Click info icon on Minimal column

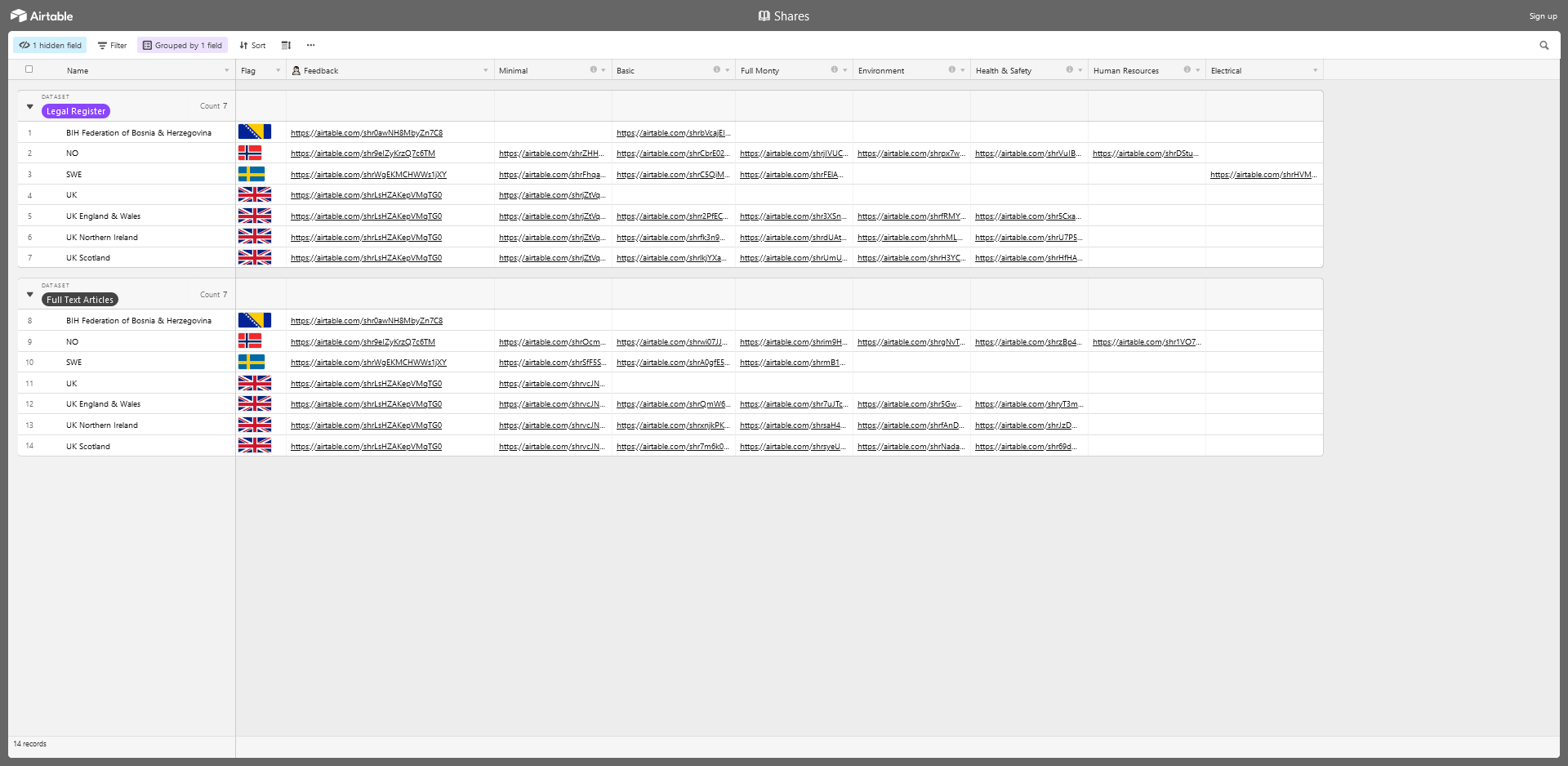click(594, 69)
